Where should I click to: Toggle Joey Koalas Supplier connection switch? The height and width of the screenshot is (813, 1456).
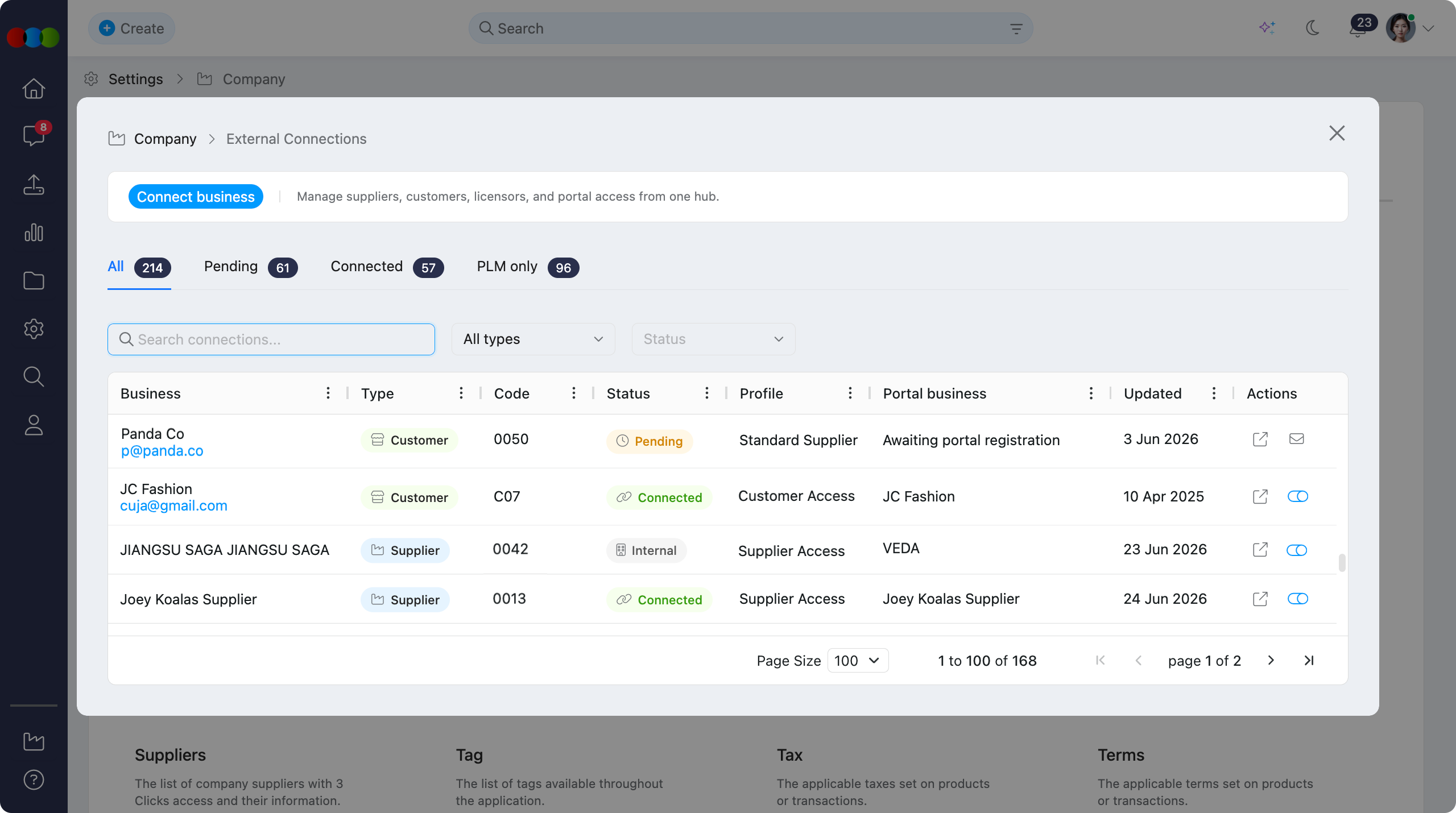coord(1297,599)
